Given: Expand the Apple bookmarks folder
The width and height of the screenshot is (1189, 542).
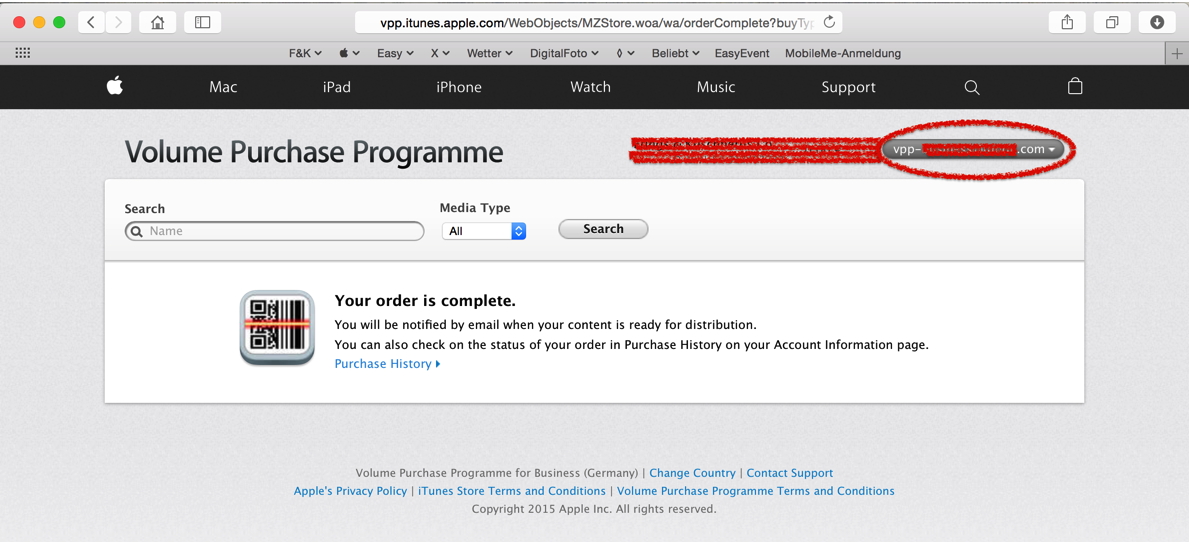Looking at the screenshot, I should 349,53.
